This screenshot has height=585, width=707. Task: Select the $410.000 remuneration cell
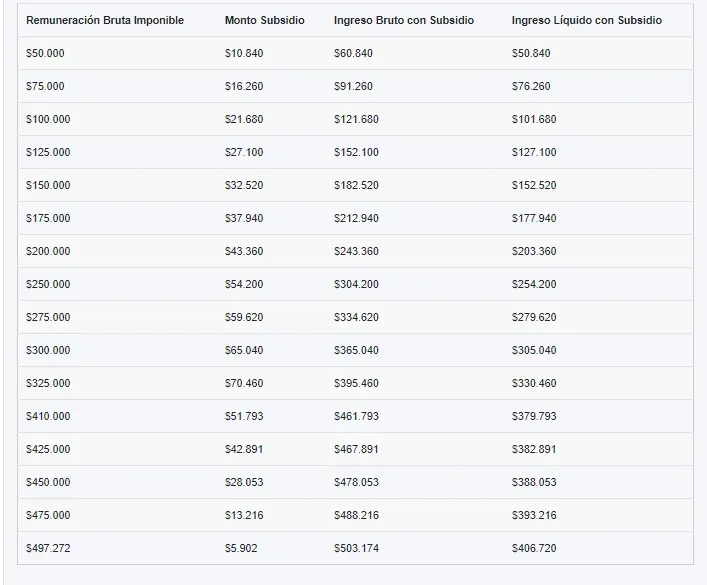(48, 416)
